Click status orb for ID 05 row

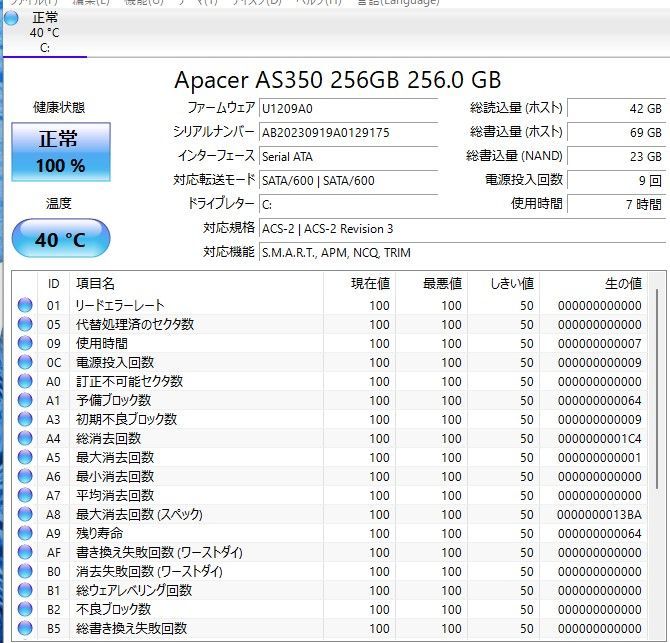(x=25, y=324)
